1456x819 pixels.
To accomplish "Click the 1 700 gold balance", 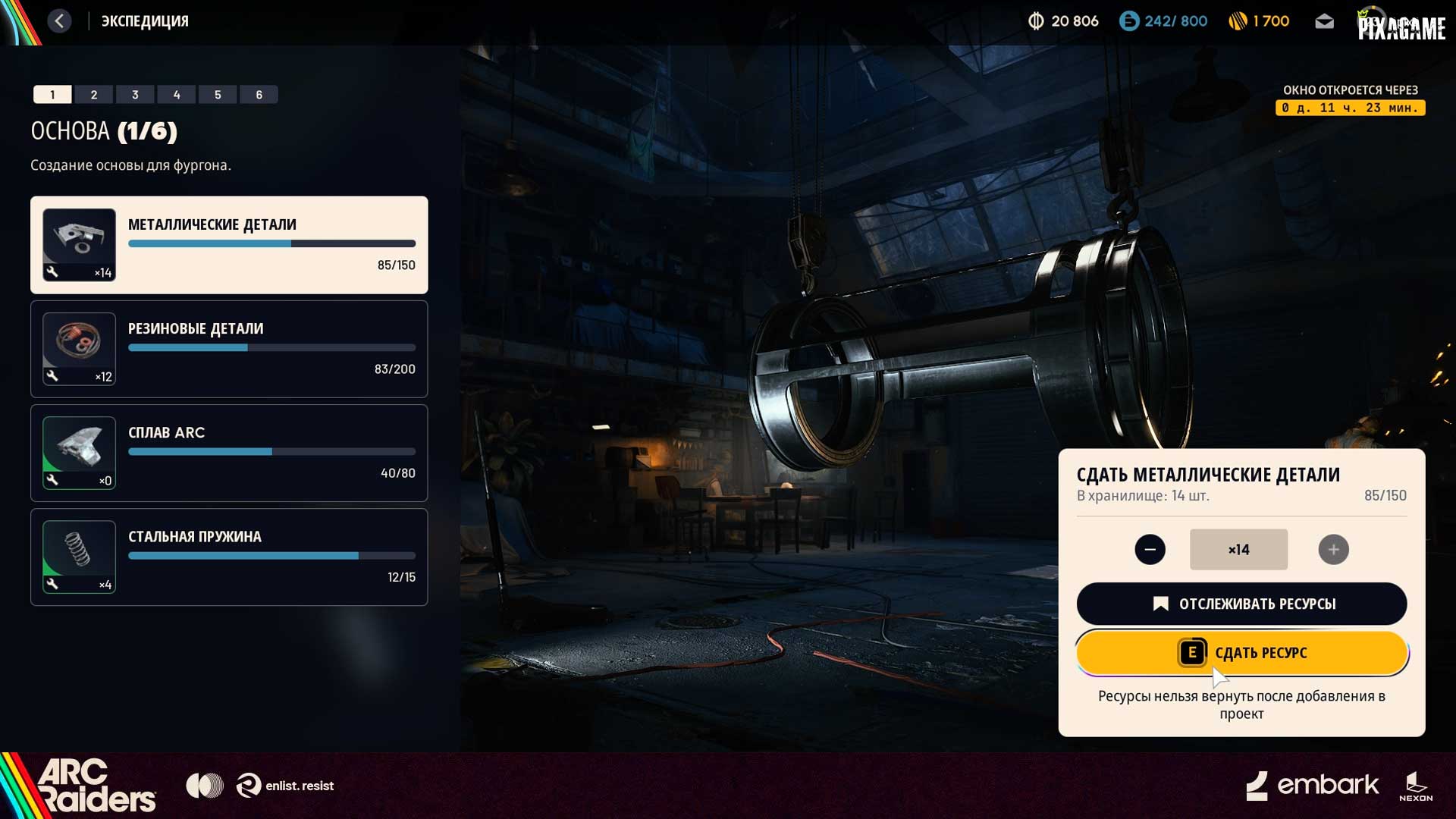I will 1271,21.
